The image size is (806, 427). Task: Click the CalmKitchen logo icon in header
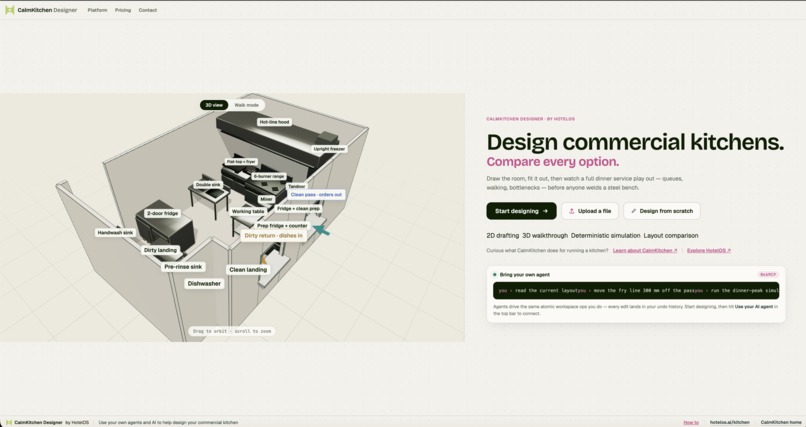pos(9,10)
